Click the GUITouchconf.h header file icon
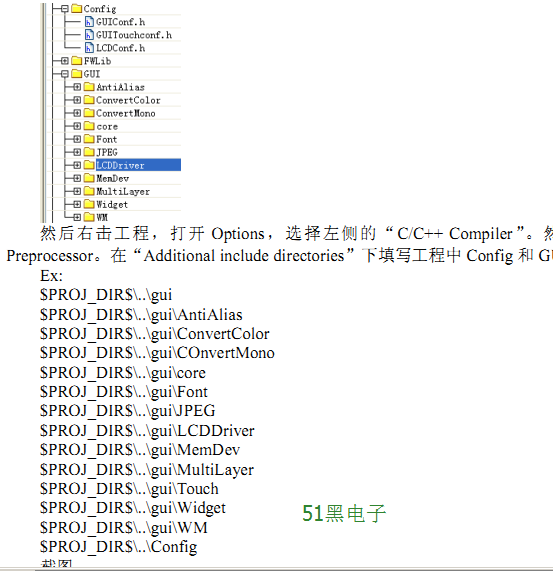 point(89,35)
